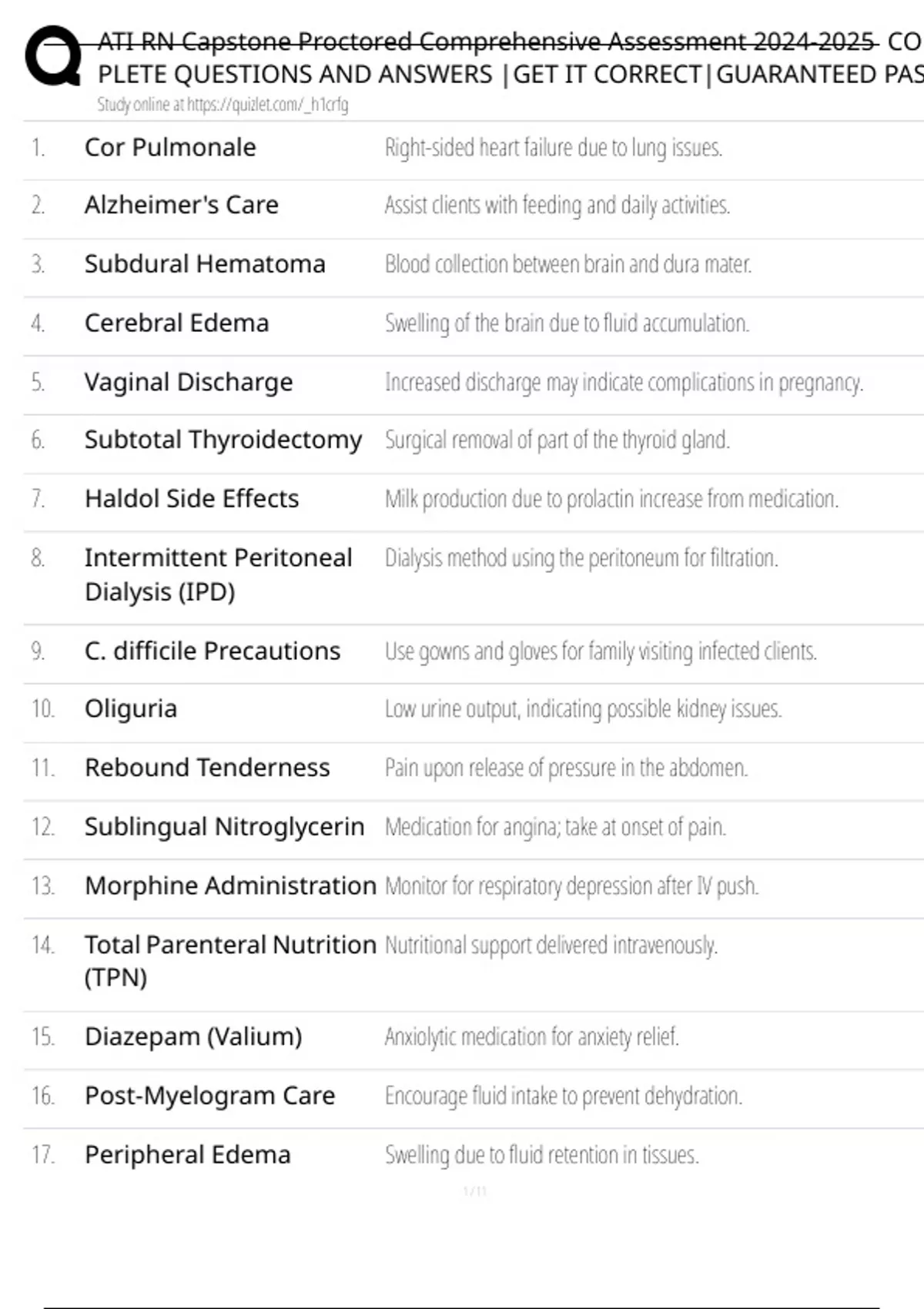Open the quizlet.com study link

click(x=223, y=105)
